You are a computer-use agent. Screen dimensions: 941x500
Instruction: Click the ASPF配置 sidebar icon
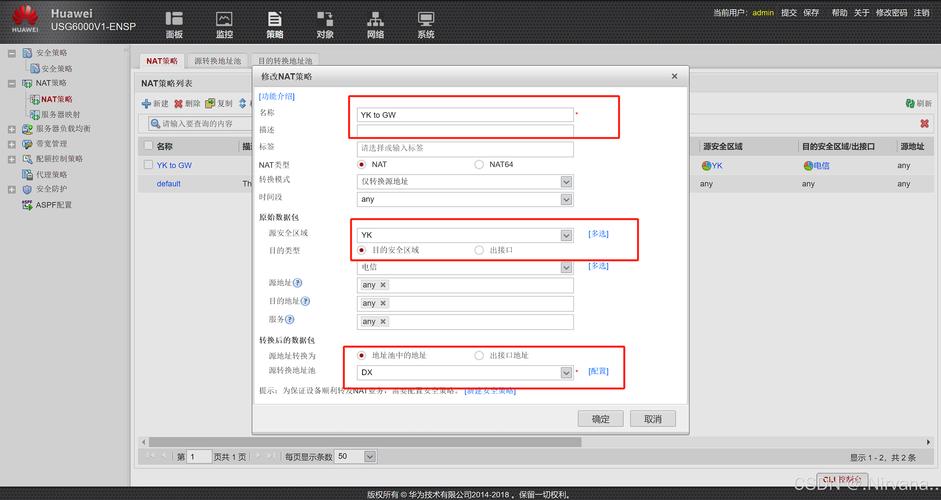click(x=28, y=205)
